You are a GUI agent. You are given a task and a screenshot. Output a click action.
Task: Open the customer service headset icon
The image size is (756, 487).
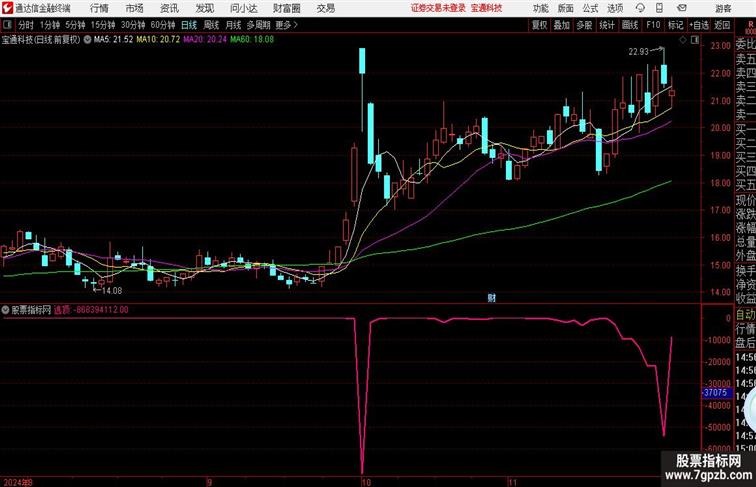coord(640,8)
